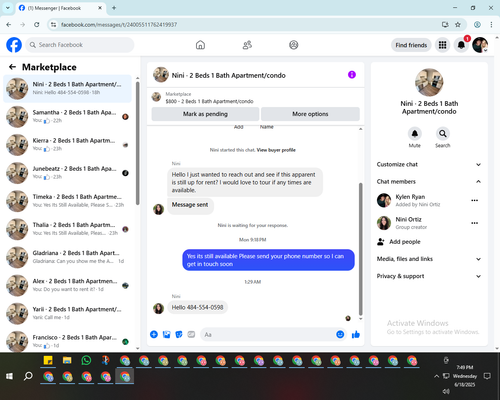
Task: Open Thalia conversation in list
Action: 67,229
